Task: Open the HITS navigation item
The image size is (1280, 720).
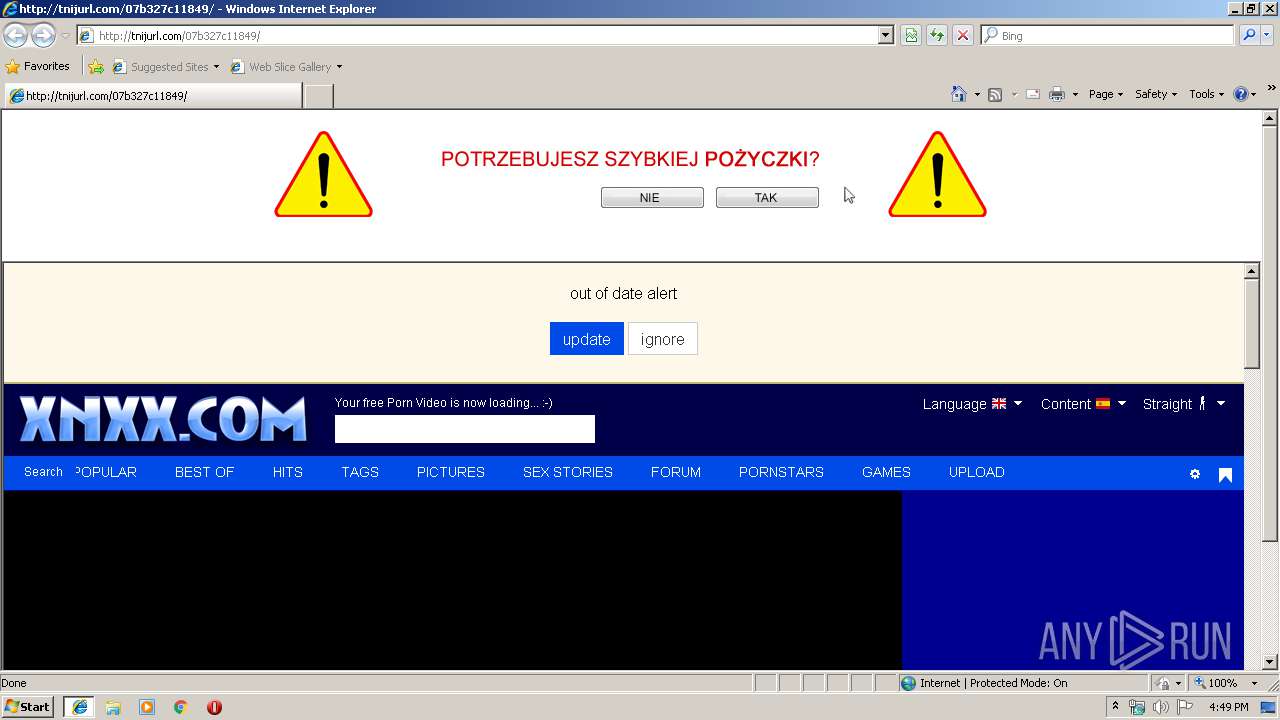Action: point(288,472)
